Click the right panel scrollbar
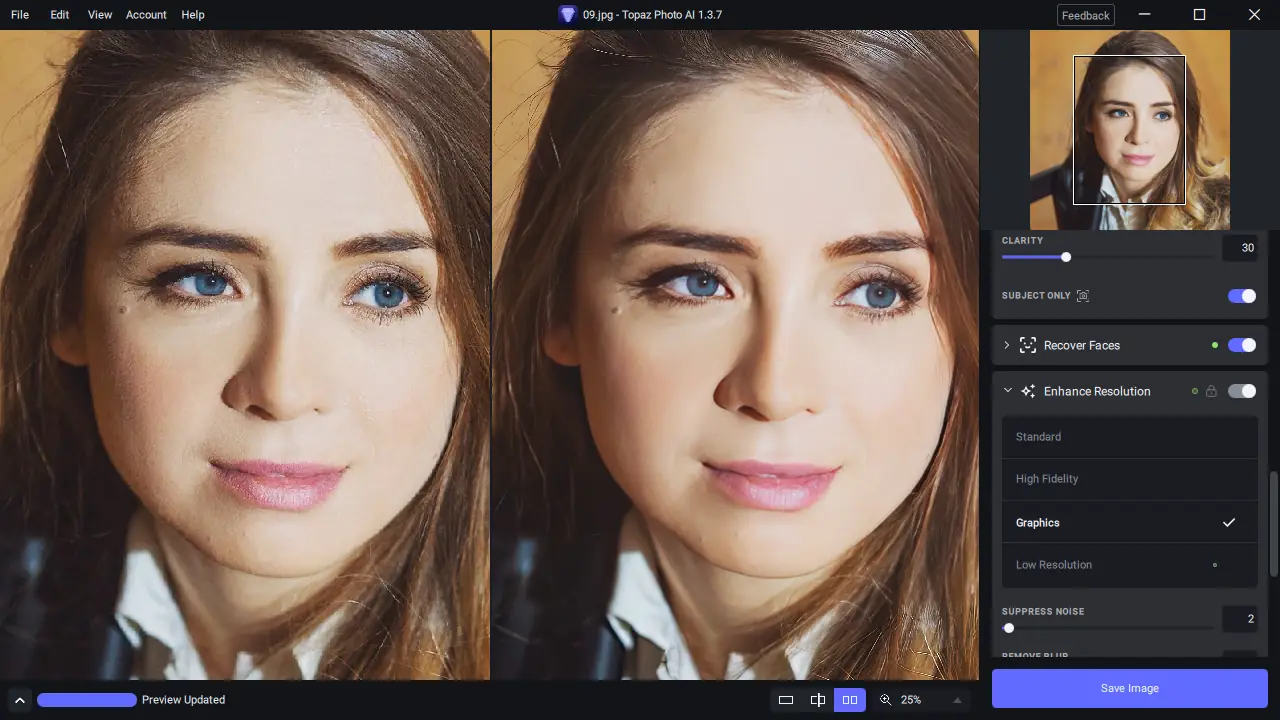The height and width of the screenshot is (720, 1280). coord(1273,523)
